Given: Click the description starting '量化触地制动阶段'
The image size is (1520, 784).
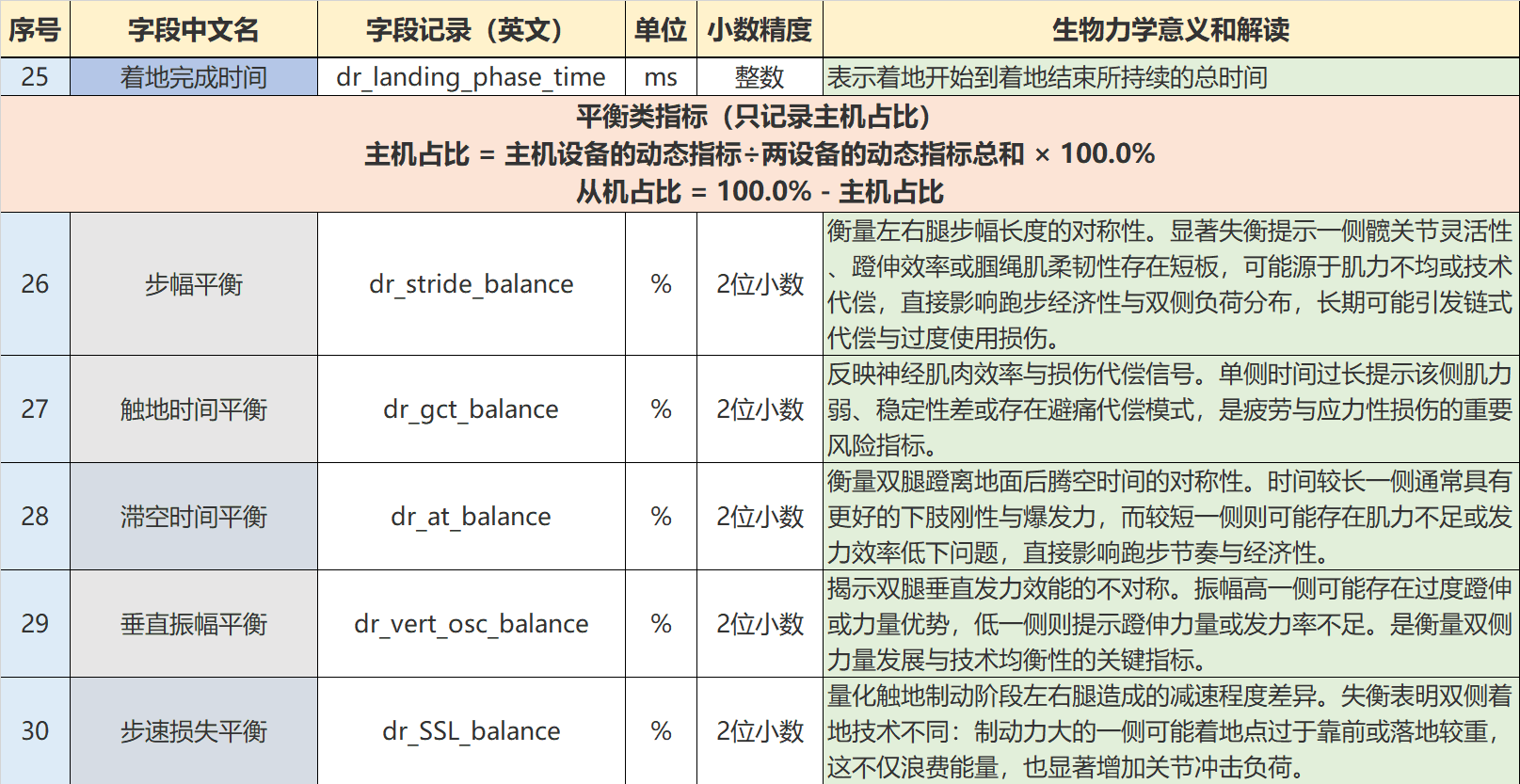Looking at the screenshot, I should (1171, 731).
